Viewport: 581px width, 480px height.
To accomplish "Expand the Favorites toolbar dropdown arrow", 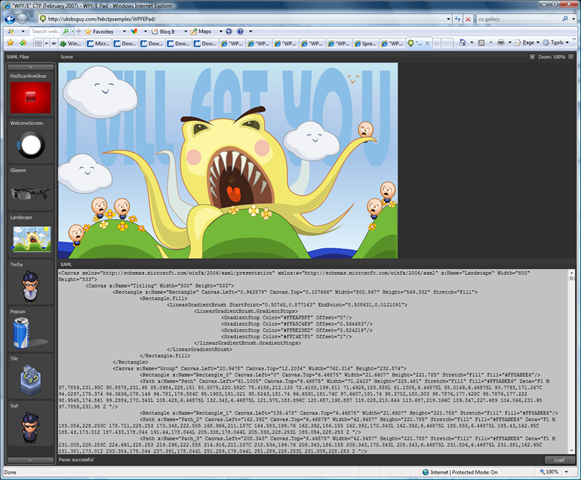I will 124,32.
